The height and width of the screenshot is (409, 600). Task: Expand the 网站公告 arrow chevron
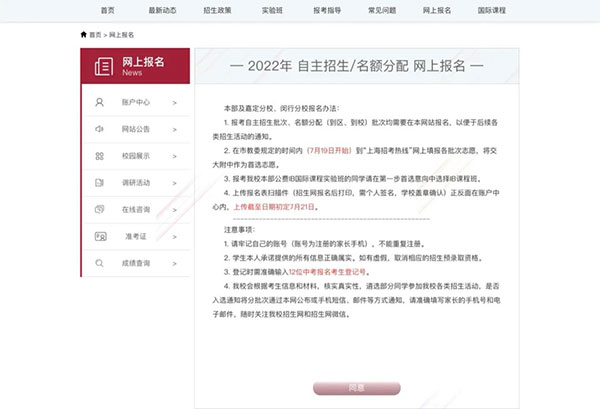click(x=174, y=129)
